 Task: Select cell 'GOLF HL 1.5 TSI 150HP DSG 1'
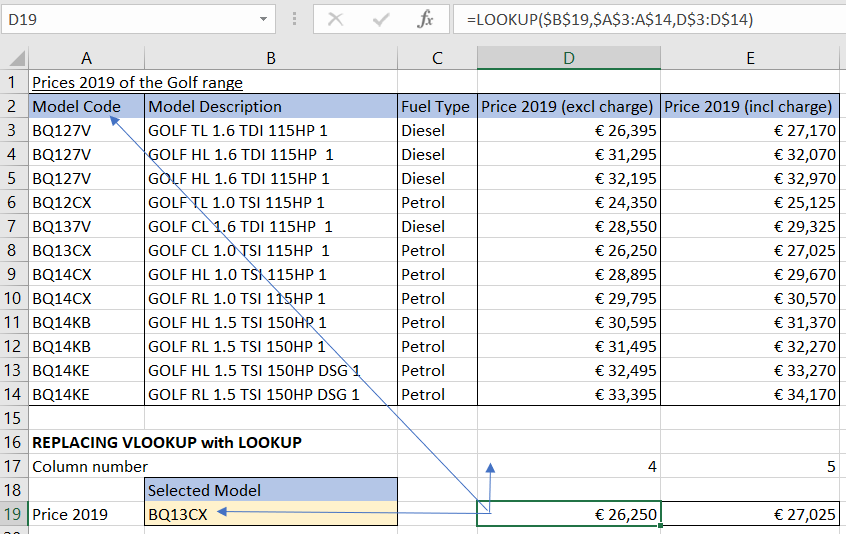coord(271,371)
